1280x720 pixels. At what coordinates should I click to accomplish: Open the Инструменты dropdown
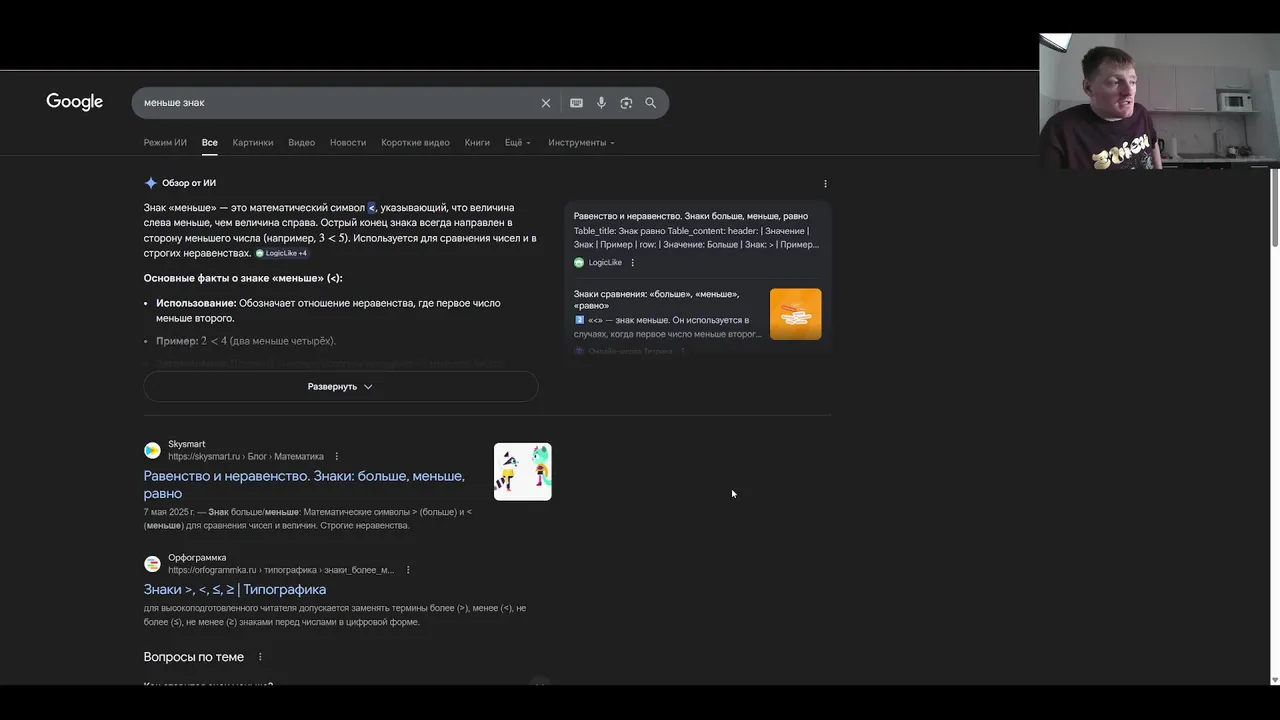click(x=581, y=143)
